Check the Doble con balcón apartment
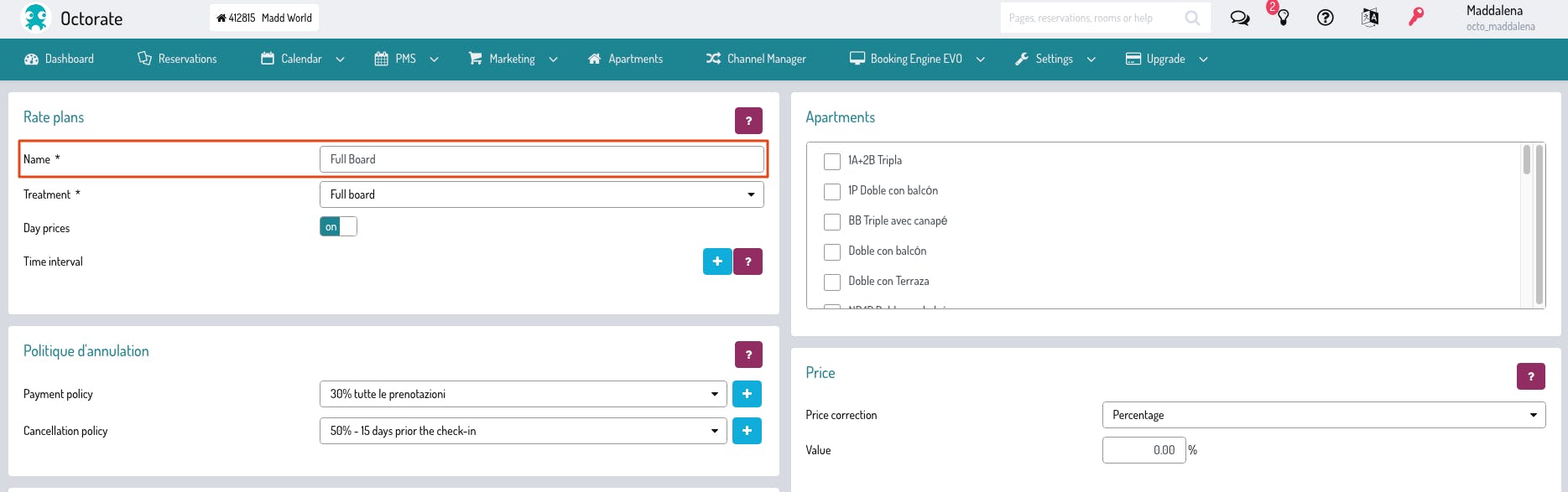Screen dimensions: 1568x492 point(832,251)
